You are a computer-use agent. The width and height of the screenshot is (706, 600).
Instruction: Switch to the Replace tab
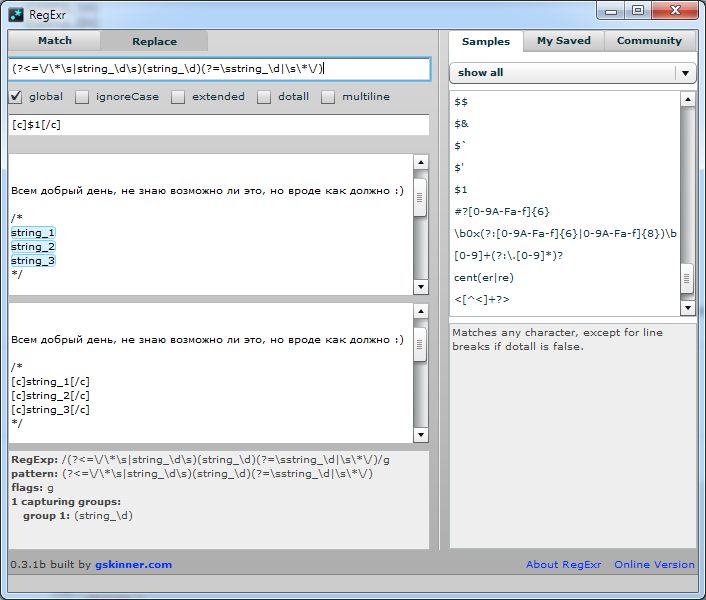(x=154, y=41)
